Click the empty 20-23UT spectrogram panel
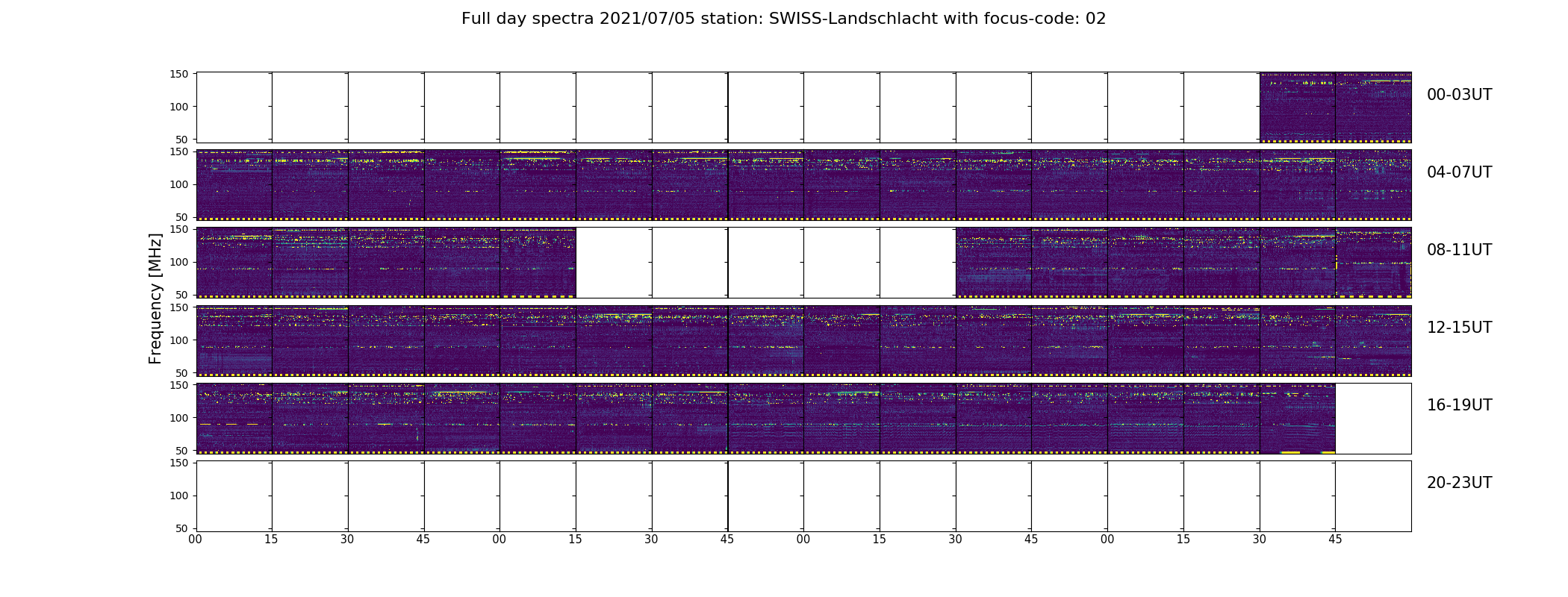The width and height of the screenshot is (1568, 597). 803,496
